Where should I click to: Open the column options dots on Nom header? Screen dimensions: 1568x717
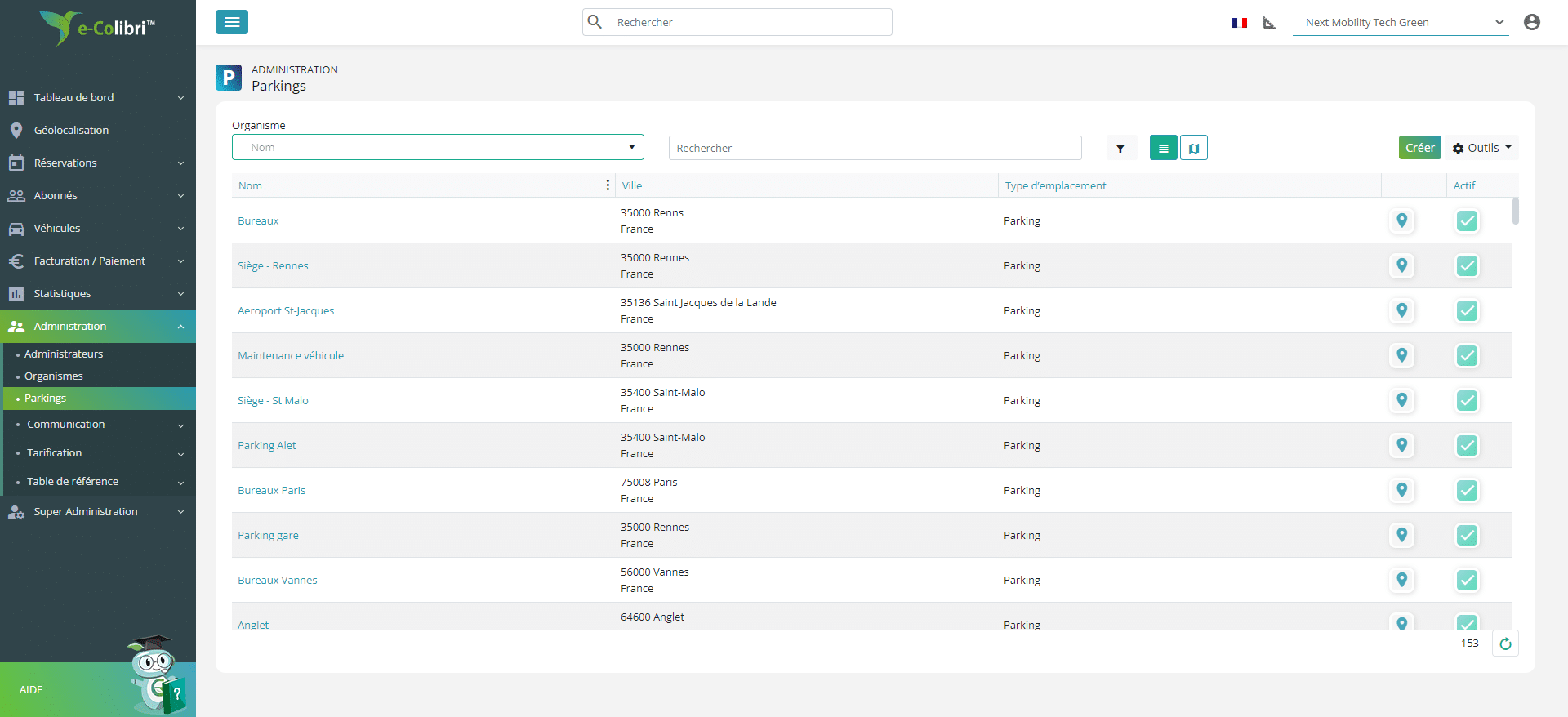608,185
